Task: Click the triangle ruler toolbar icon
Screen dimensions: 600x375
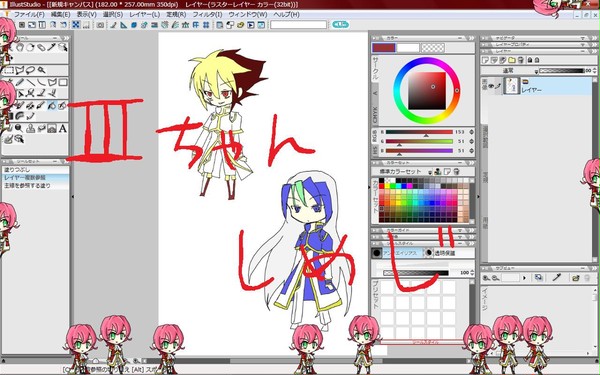Action: (124, 25)
